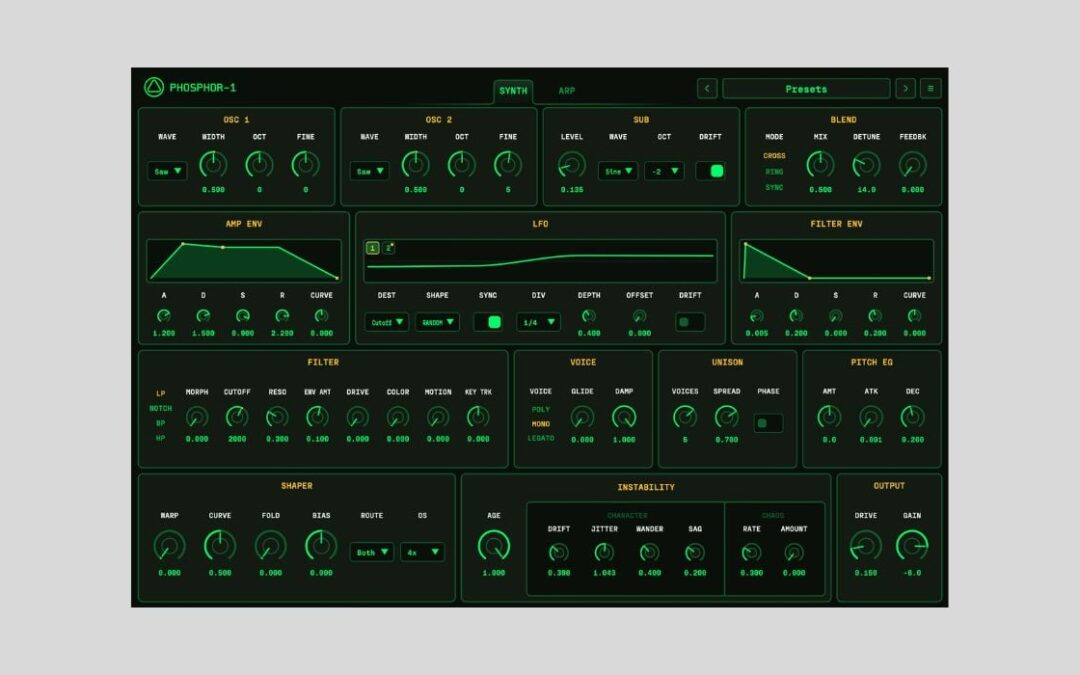The height and width of the screenshot is (675, 1080).
Task: Click the Shaper warp knob
Action: [x=169, y=546]
